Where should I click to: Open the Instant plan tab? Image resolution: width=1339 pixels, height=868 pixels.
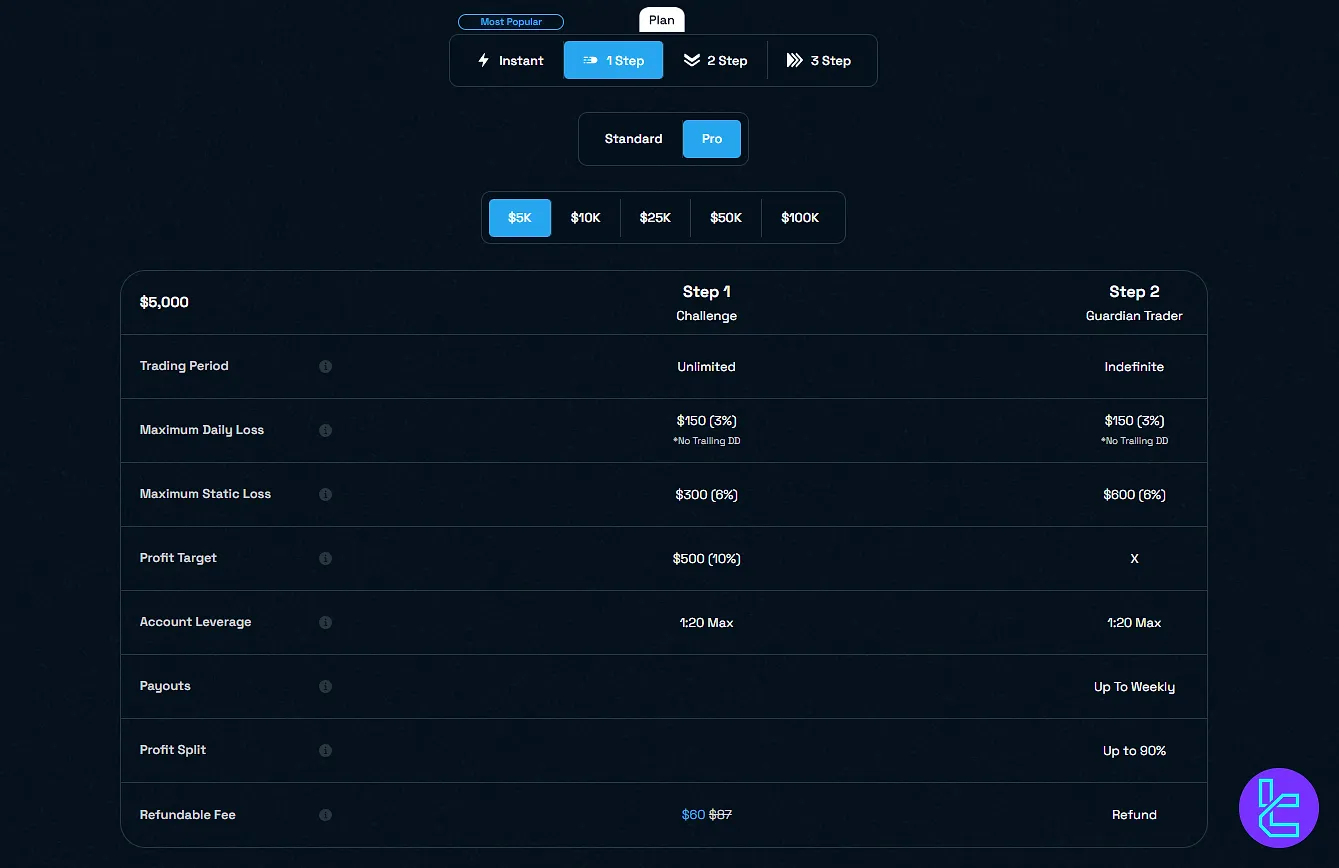510,61
